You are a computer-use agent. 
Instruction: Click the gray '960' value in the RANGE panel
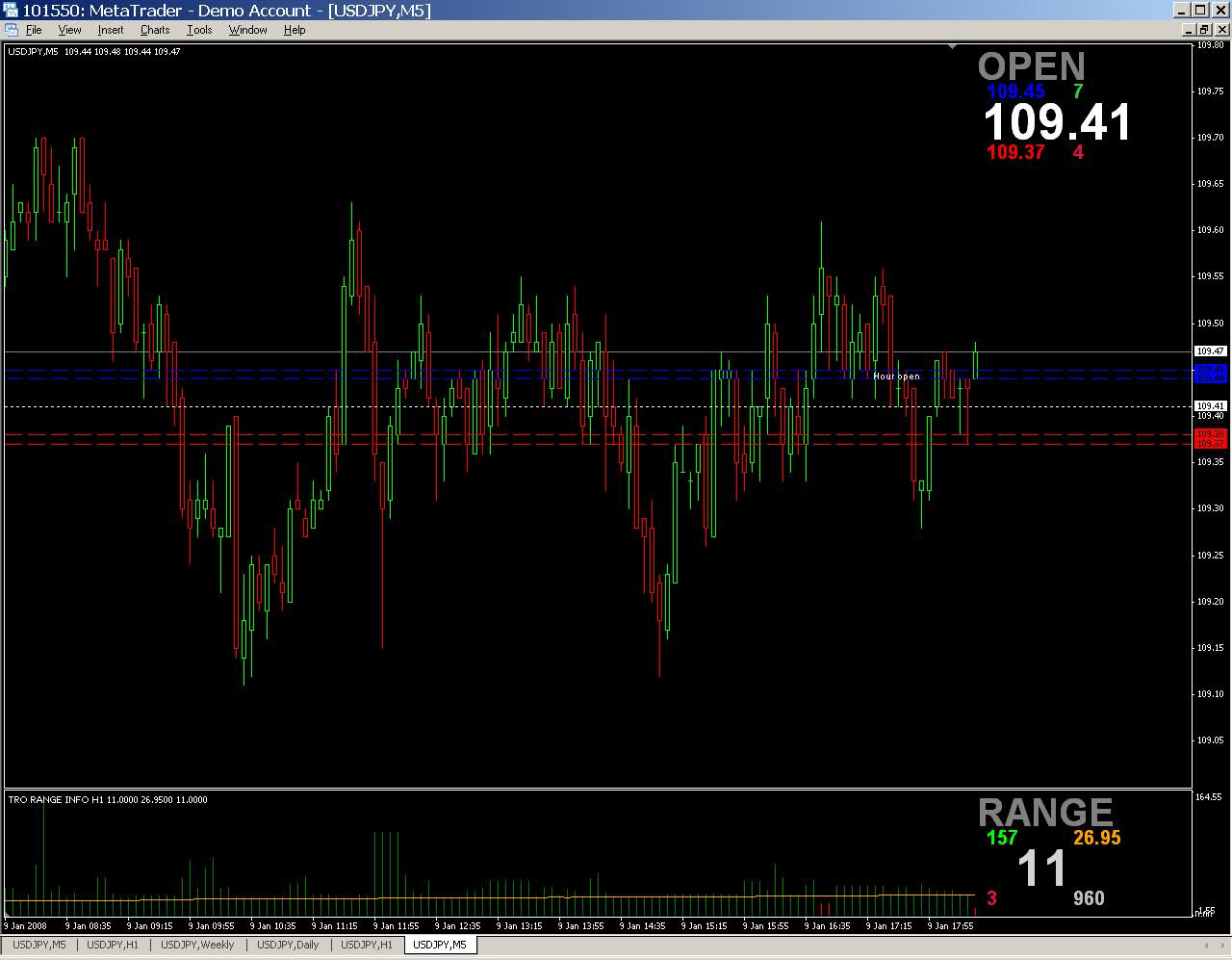1089,898
